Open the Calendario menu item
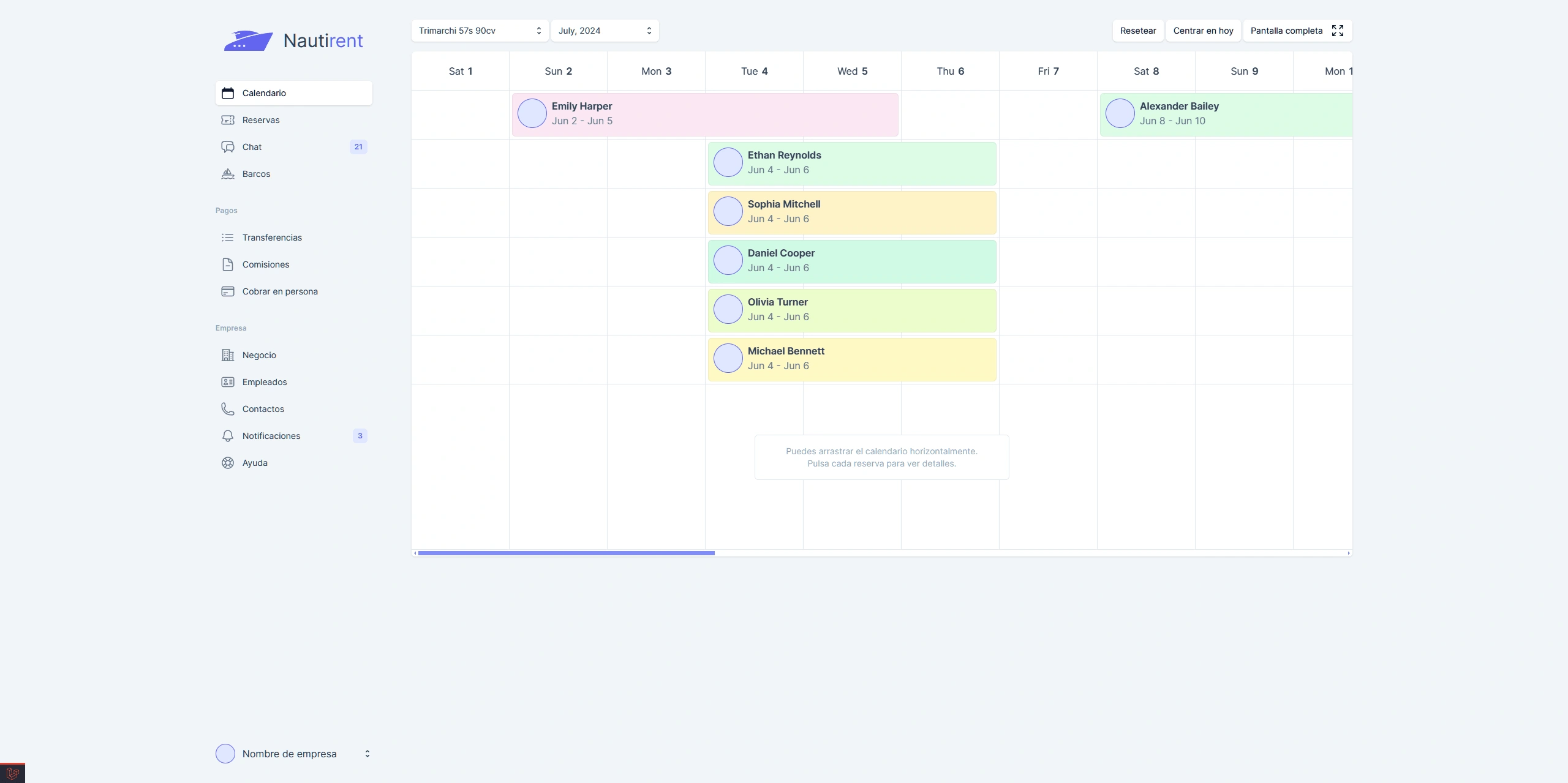1568x783 pixels. pos(294,93)
